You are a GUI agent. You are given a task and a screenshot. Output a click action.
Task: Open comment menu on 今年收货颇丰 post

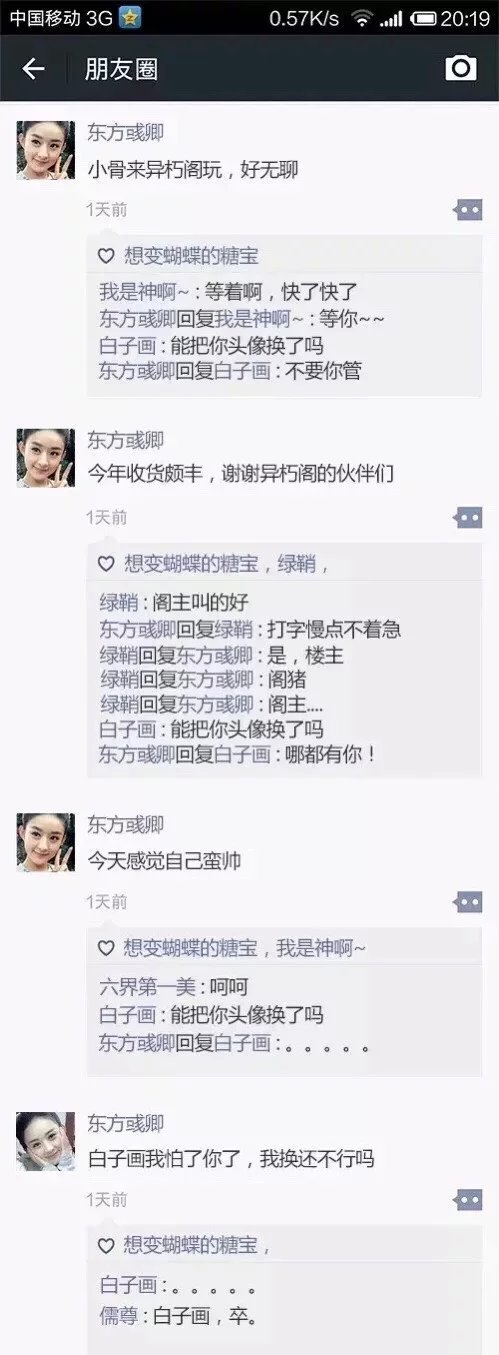point(468,517)
